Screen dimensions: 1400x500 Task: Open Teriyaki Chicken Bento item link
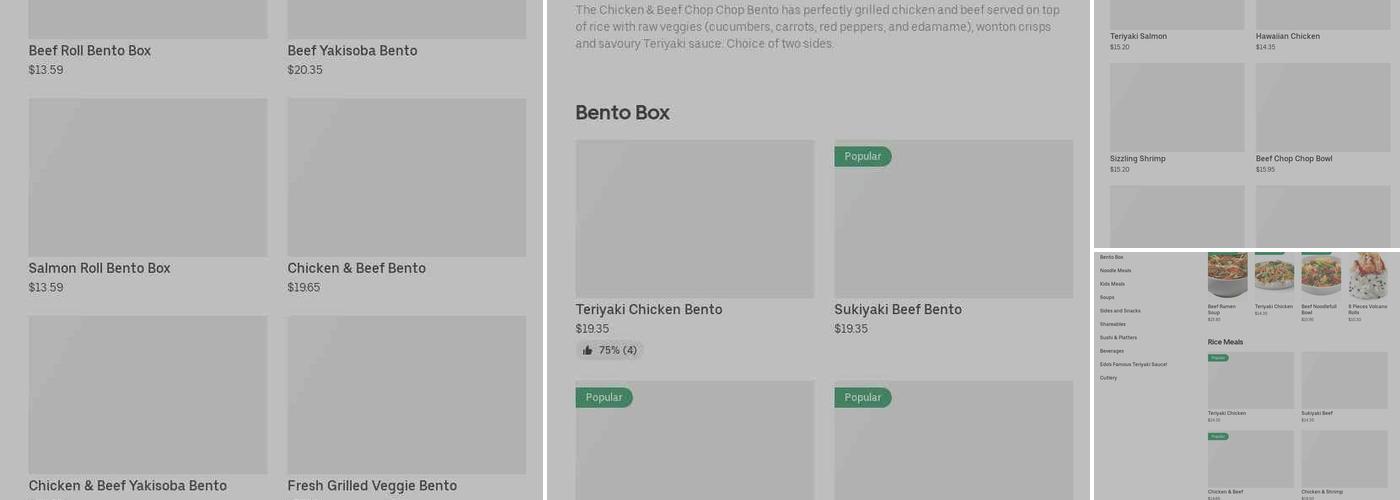tap(648, 310)
